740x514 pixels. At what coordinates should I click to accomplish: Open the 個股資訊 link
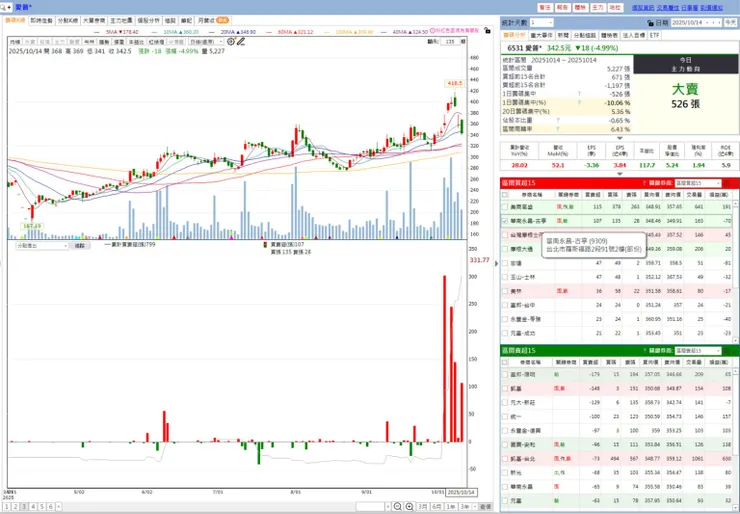(x=643, y=8)
